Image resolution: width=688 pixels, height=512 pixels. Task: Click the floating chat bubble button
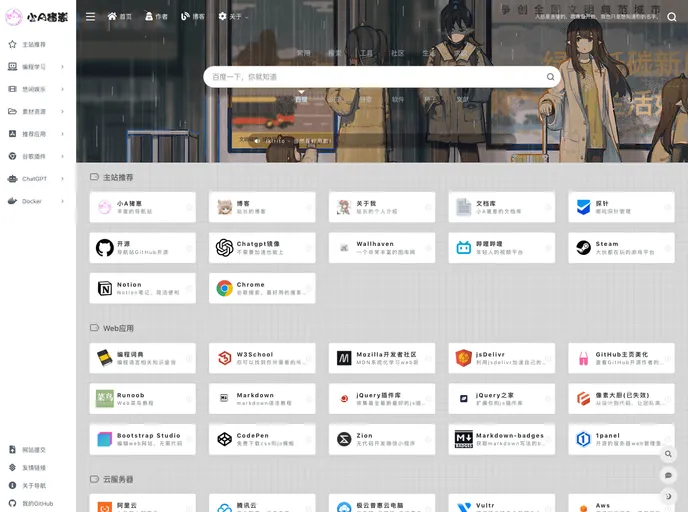[668, 475]
